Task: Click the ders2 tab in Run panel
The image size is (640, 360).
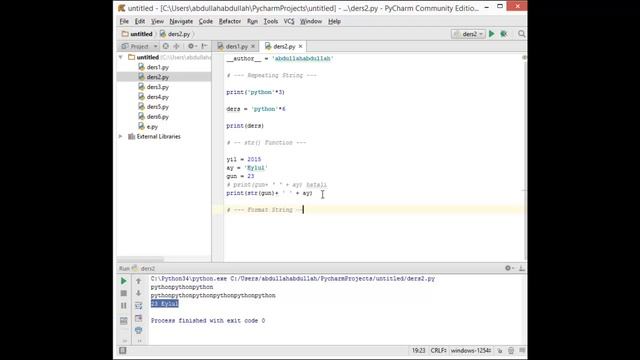Action: 144,268
